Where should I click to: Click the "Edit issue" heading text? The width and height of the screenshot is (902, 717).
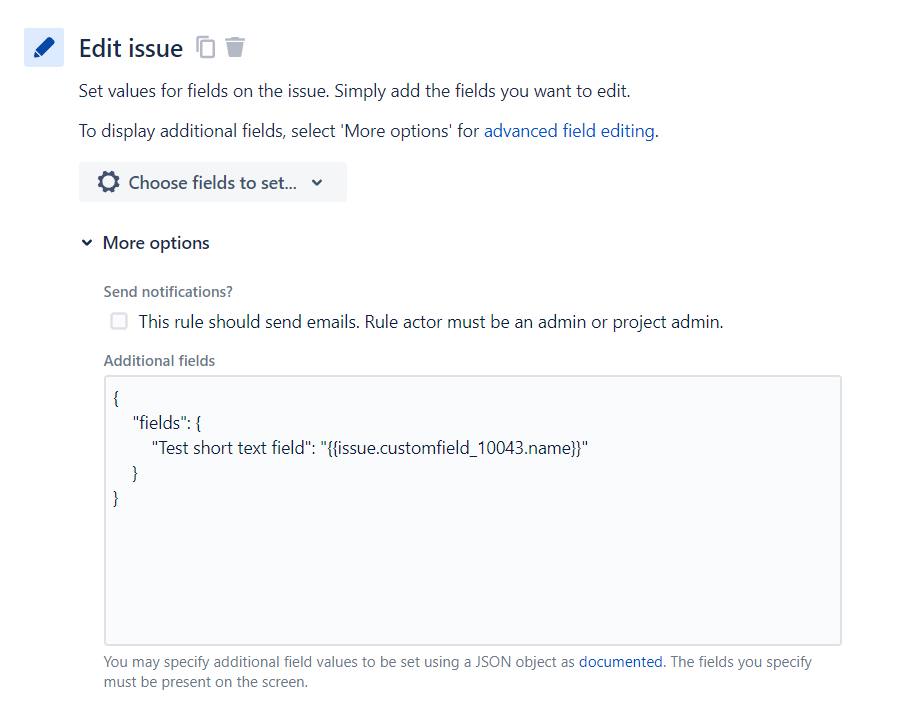(131, 48)
